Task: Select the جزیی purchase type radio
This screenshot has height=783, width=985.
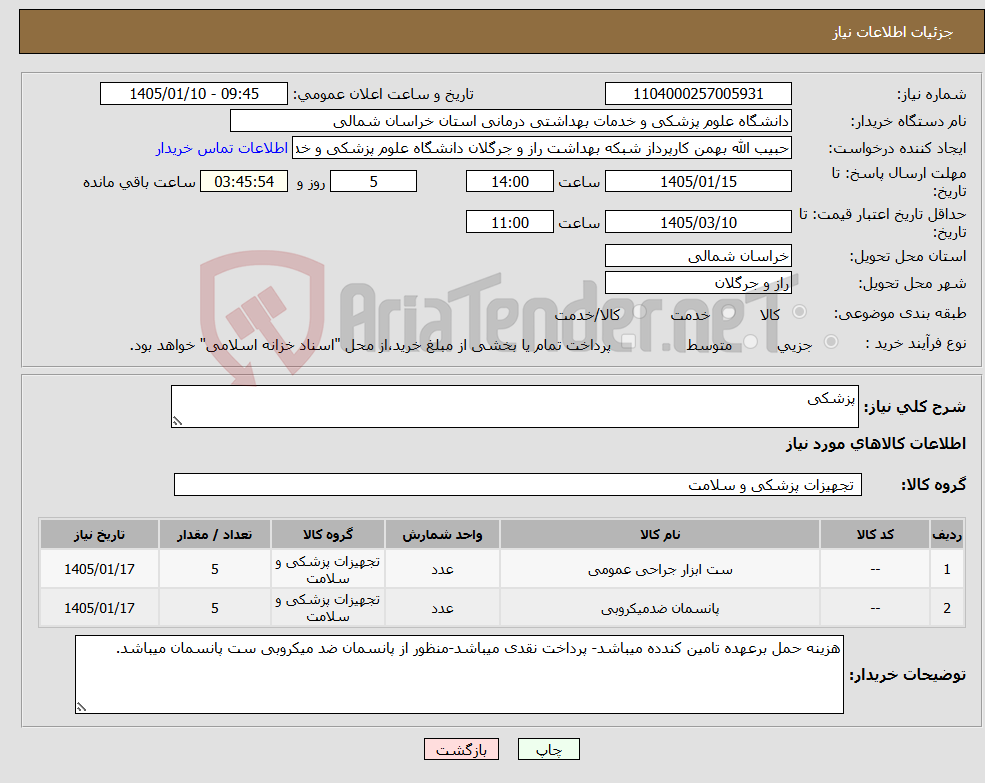Action: click(830, 341)
